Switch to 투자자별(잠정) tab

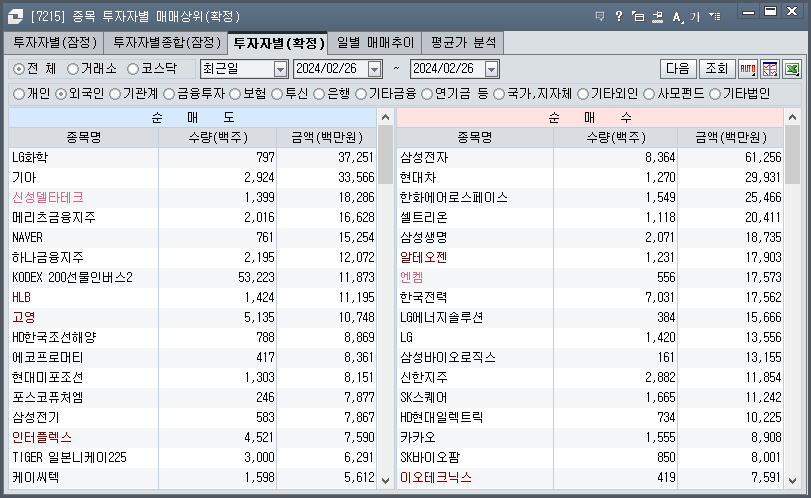point(55,42)
